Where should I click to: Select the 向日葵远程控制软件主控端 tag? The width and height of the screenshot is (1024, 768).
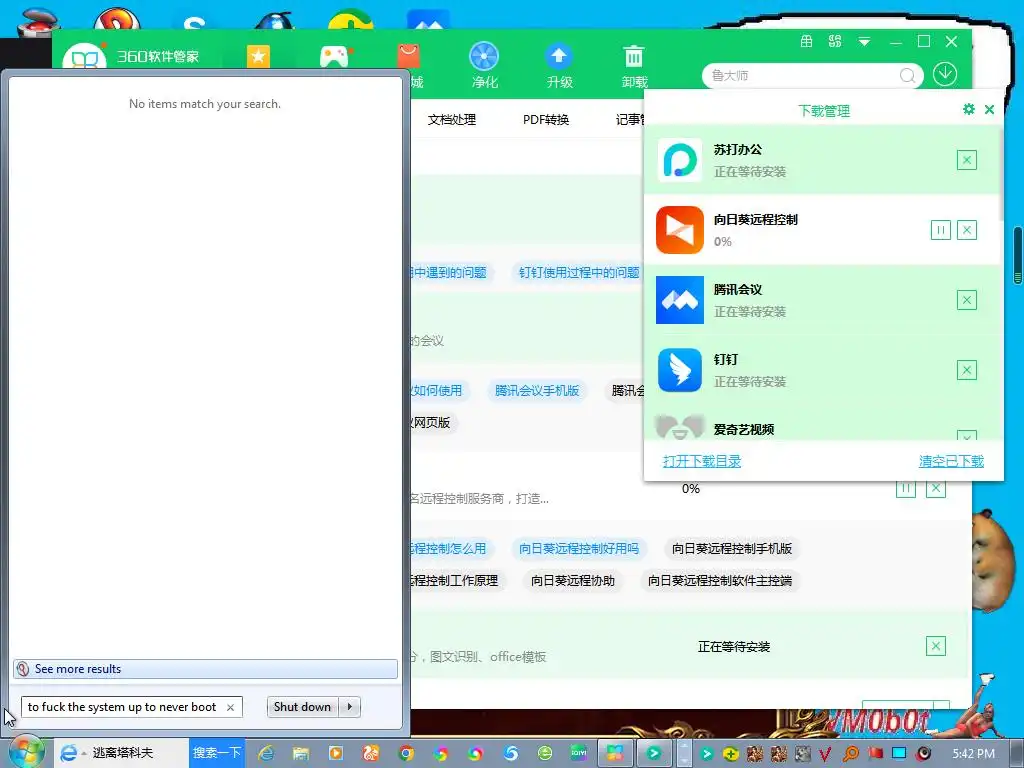coord(720,581)
